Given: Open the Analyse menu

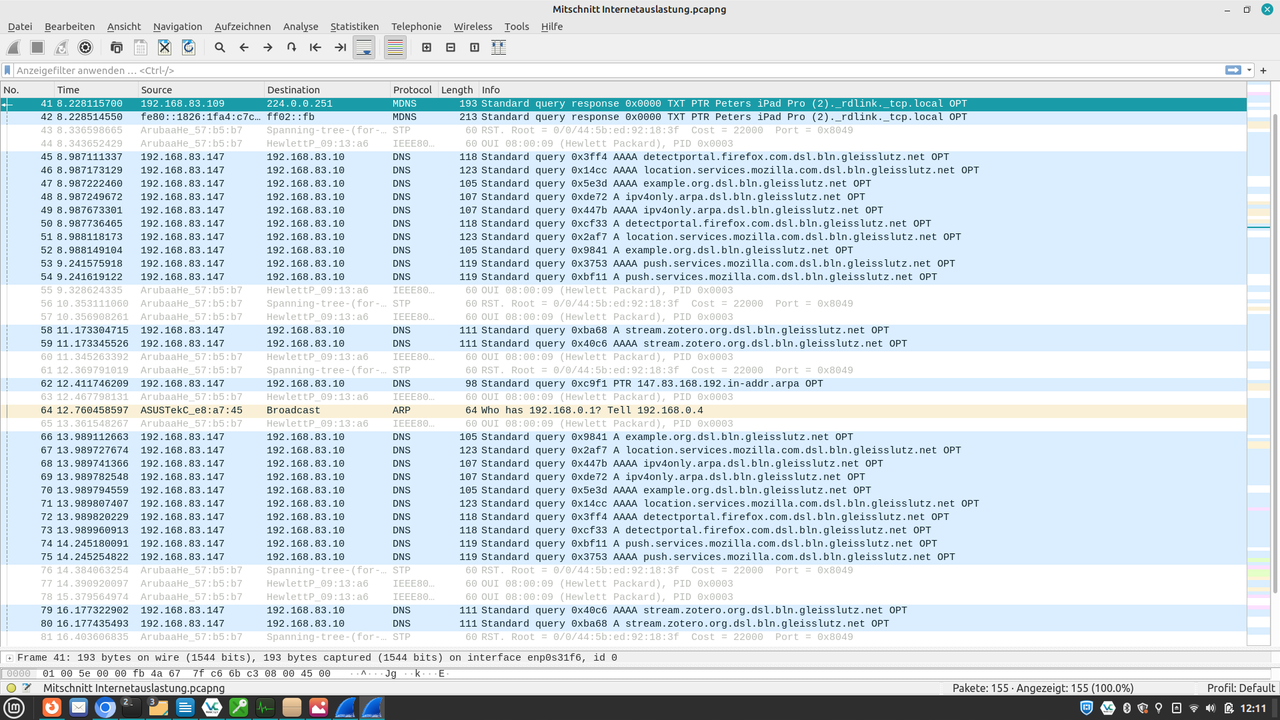Looking at the screenshot, I should [300, 26].
